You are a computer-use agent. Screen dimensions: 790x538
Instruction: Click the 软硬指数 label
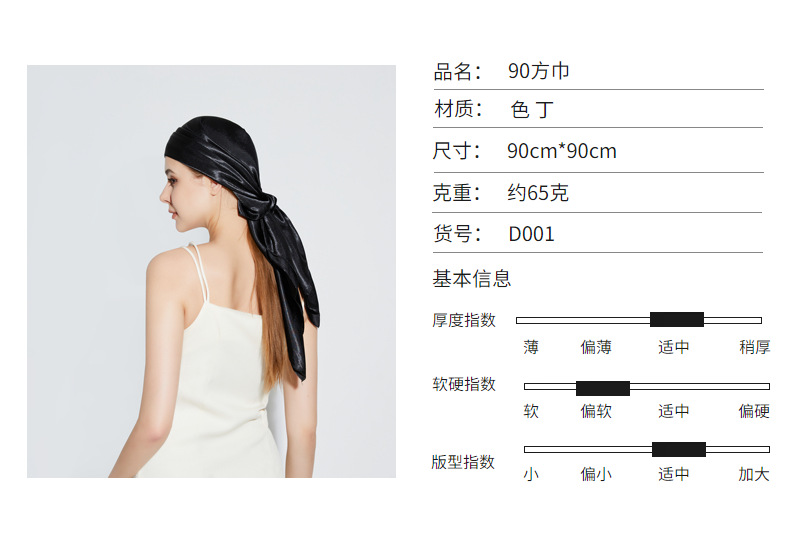coord(464,384)
